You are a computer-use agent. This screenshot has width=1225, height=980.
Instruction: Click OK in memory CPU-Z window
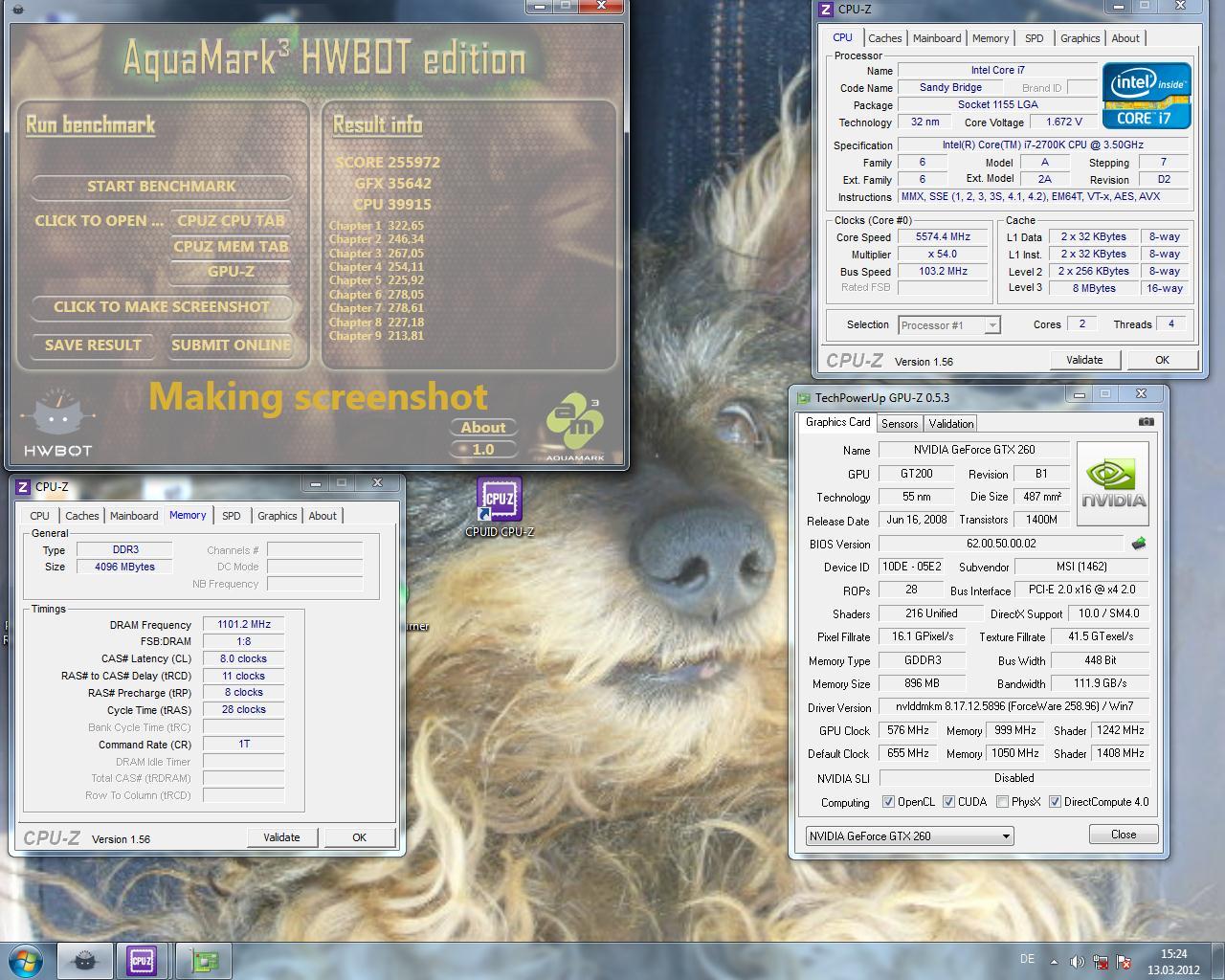click(359, 837)
